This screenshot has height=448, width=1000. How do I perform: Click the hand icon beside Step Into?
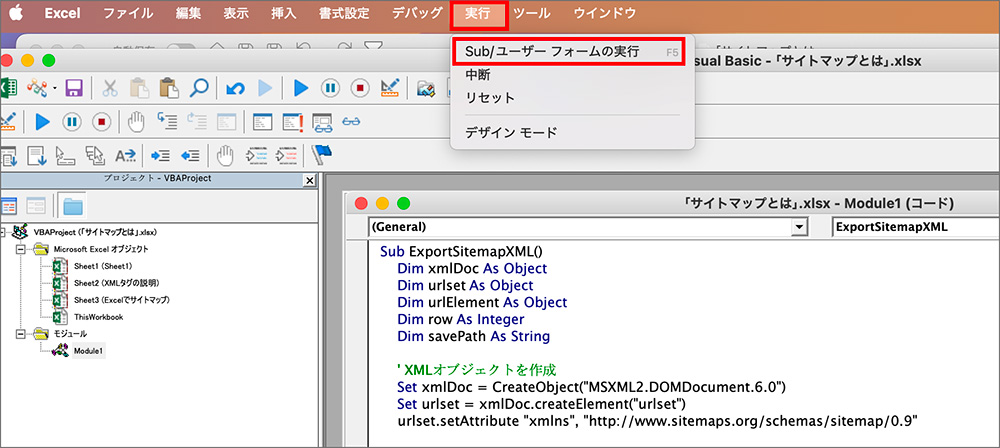pyautogui.click(x=137, y=121)
